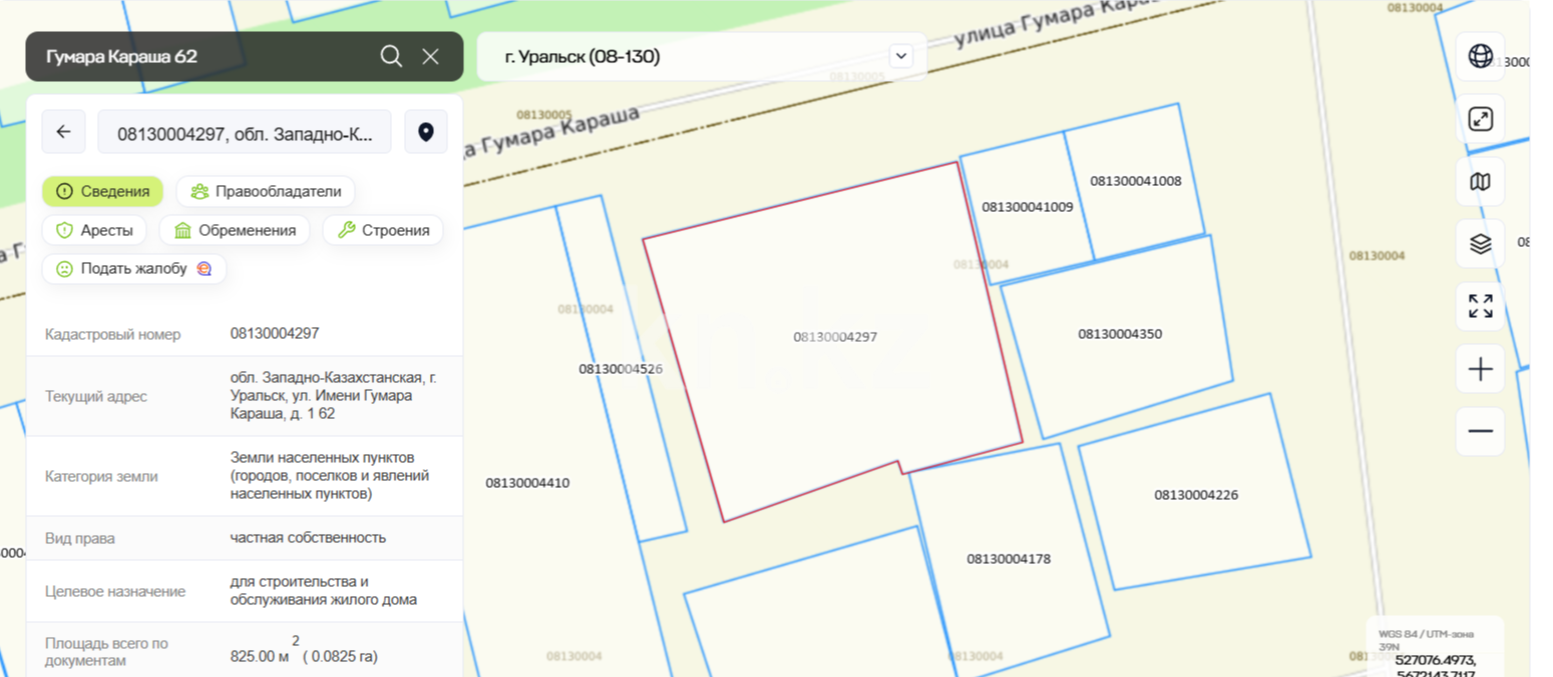Enter fullscreen using the expand arrows icon
The width and height of the screenshot is (1553, 677).
pos(1480,306)
